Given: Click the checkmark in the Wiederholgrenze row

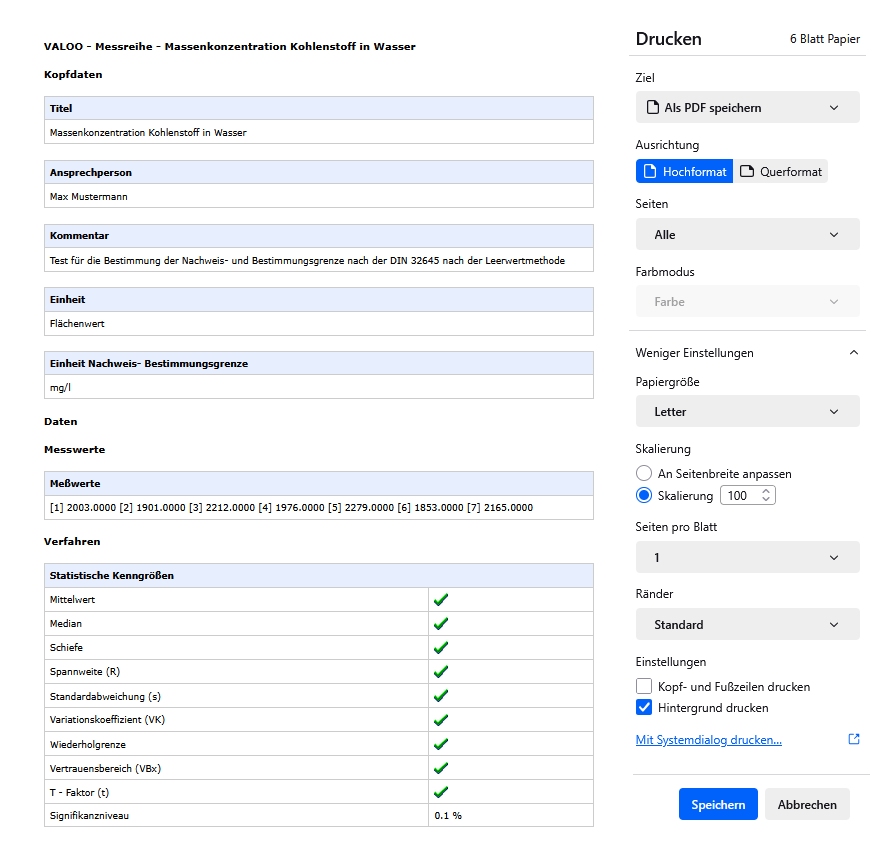Looking at the screenshot, I should (x=440, y=744).
